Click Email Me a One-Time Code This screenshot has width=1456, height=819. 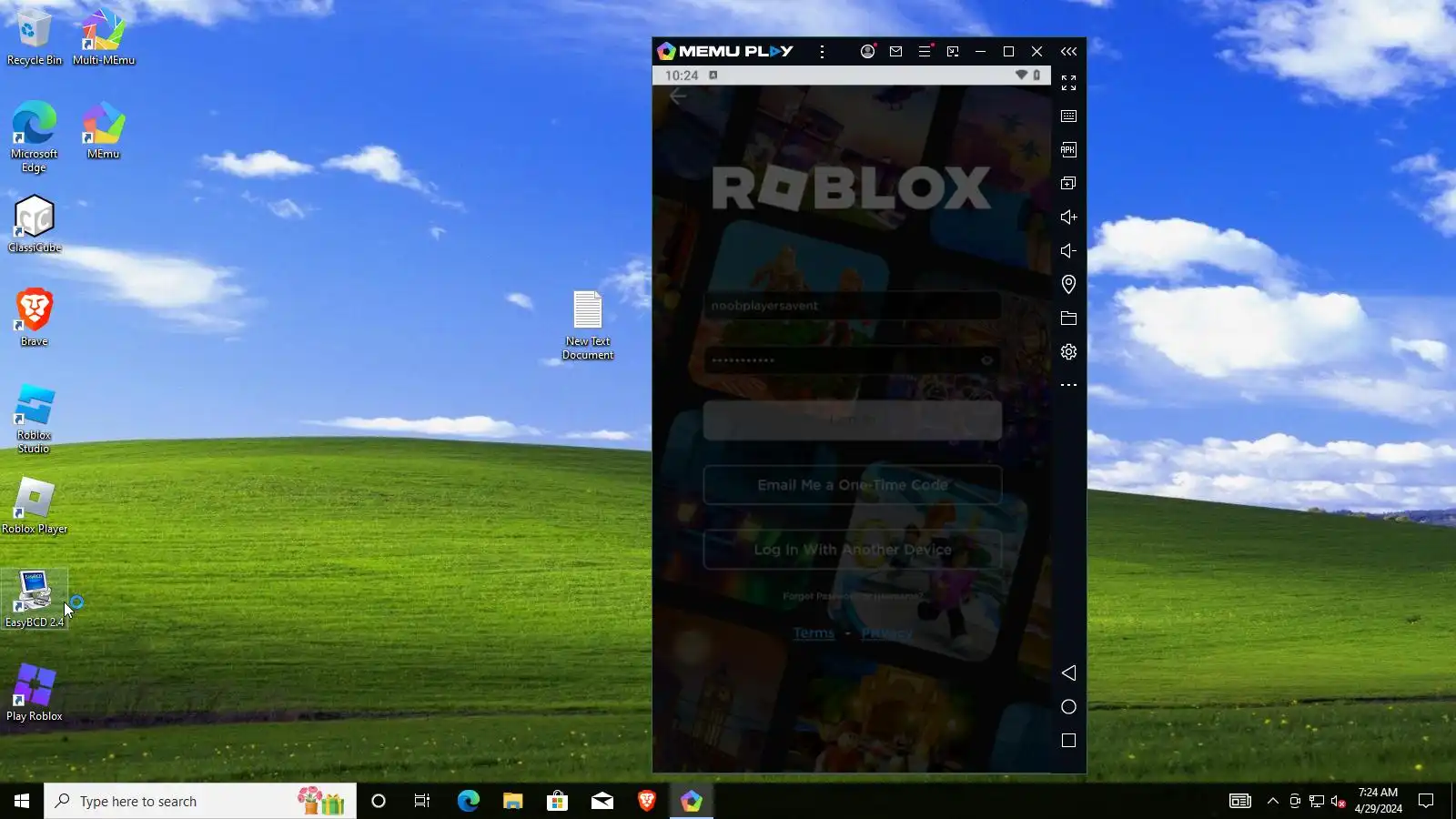853,485
